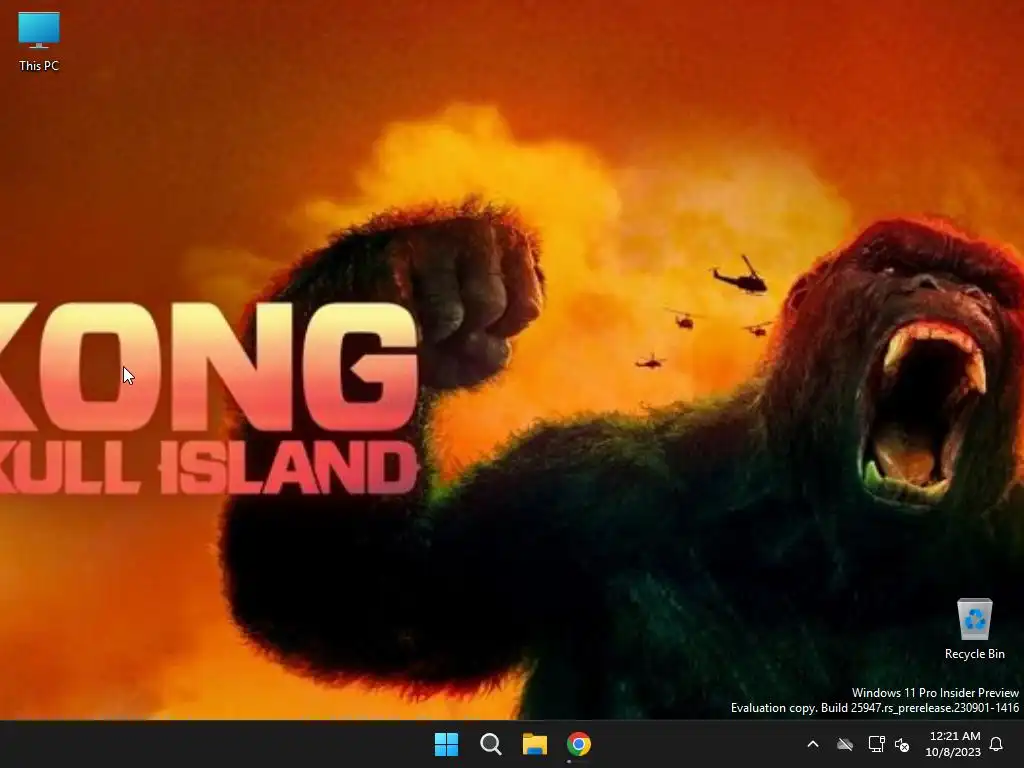Viewport: 1024px width, 768px height.
Task: Launch File Explorer from taskbar
Action: tap(535, 744)
